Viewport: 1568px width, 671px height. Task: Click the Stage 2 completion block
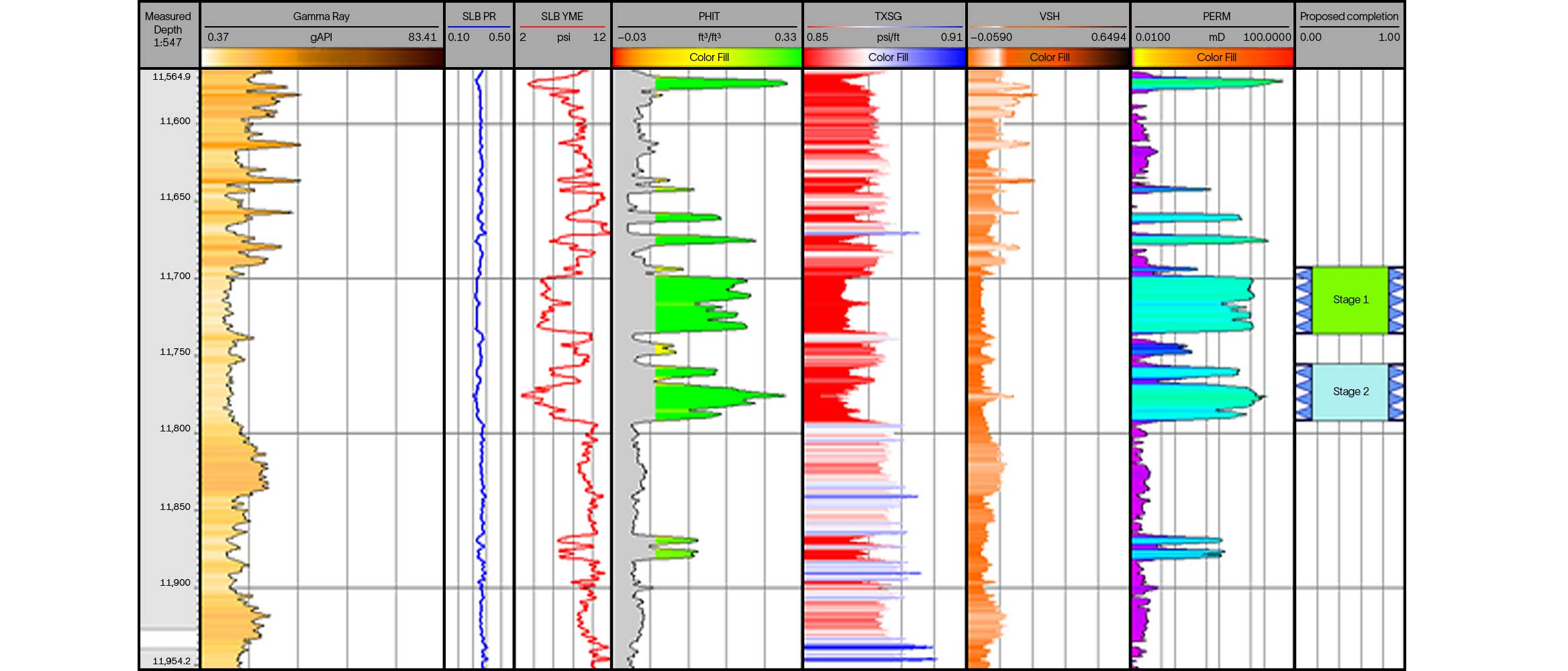pos(1349,391)
